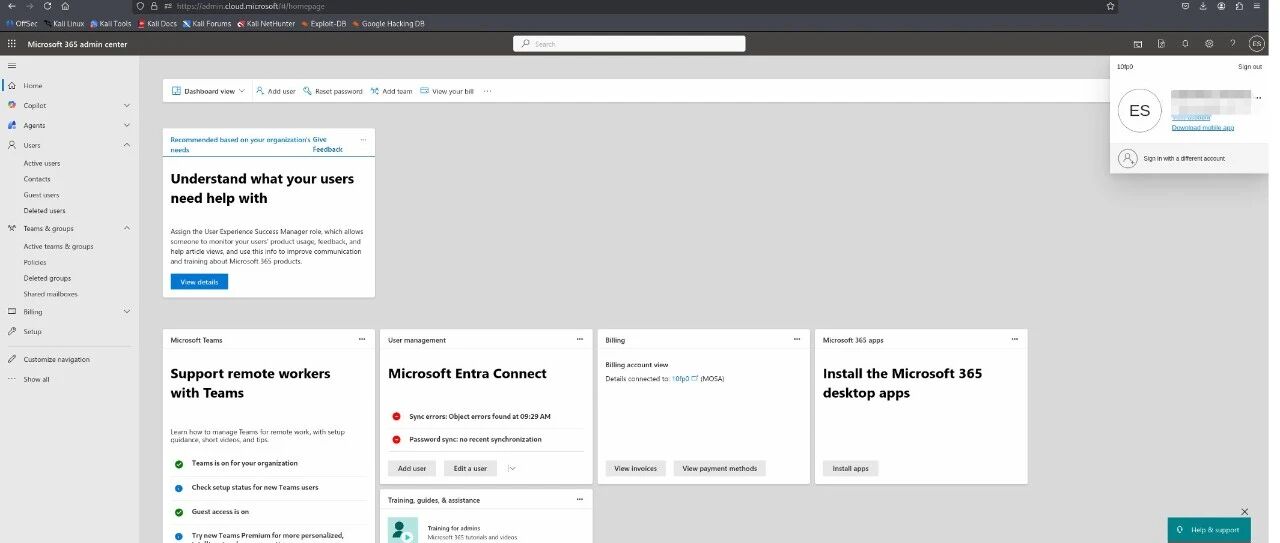1280x543 pixels.
Task: Click the Feedback link on recommendation card
Action: (x=327, y=149)
